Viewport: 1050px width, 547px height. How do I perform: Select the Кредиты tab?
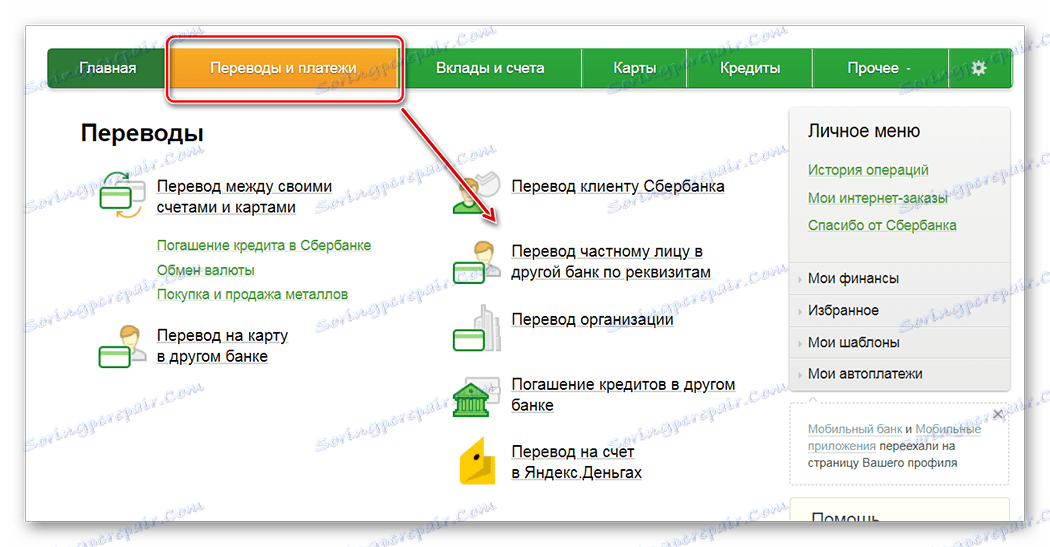coord(750,68)
